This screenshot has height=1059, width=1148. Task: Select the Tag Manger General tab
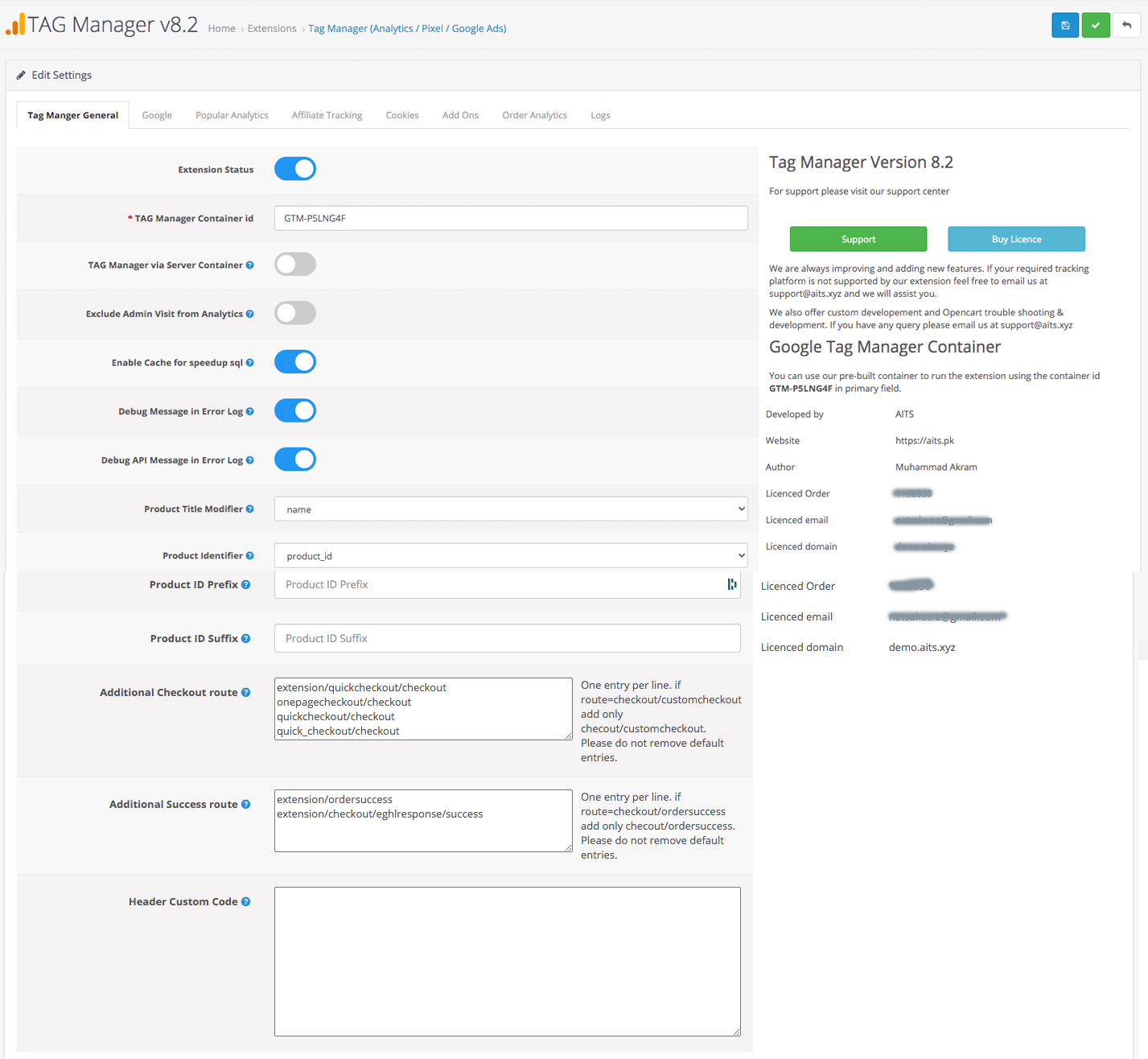[73, 115]
